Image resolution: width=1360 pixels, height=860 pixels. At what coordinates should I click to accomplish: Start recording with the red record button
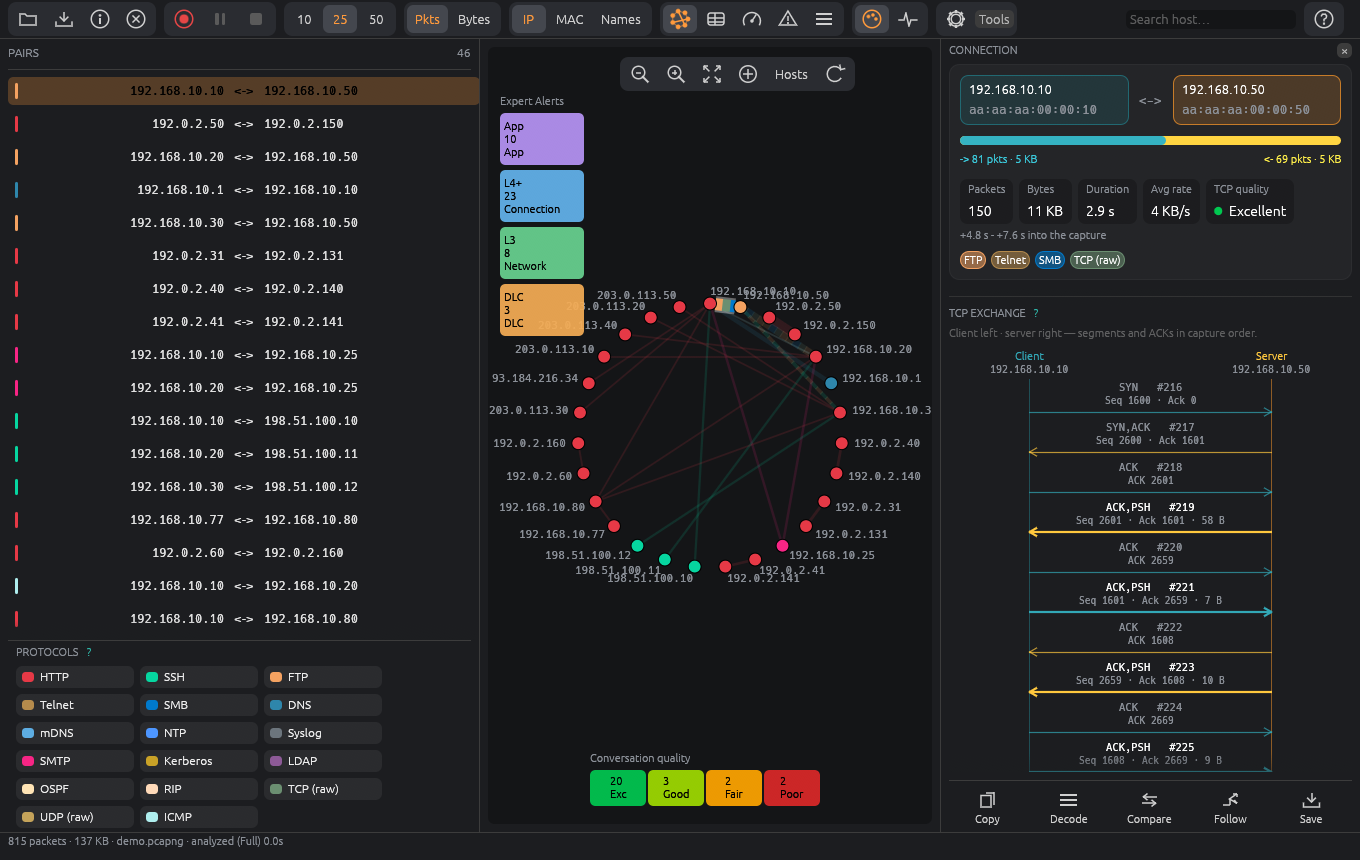click(184, 19)
